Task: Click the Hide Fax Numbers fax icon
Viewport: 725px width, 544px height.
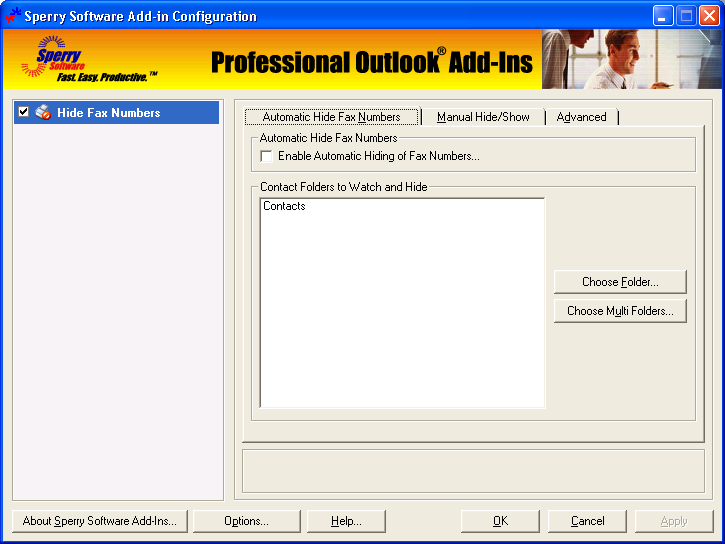Action: 43,112
